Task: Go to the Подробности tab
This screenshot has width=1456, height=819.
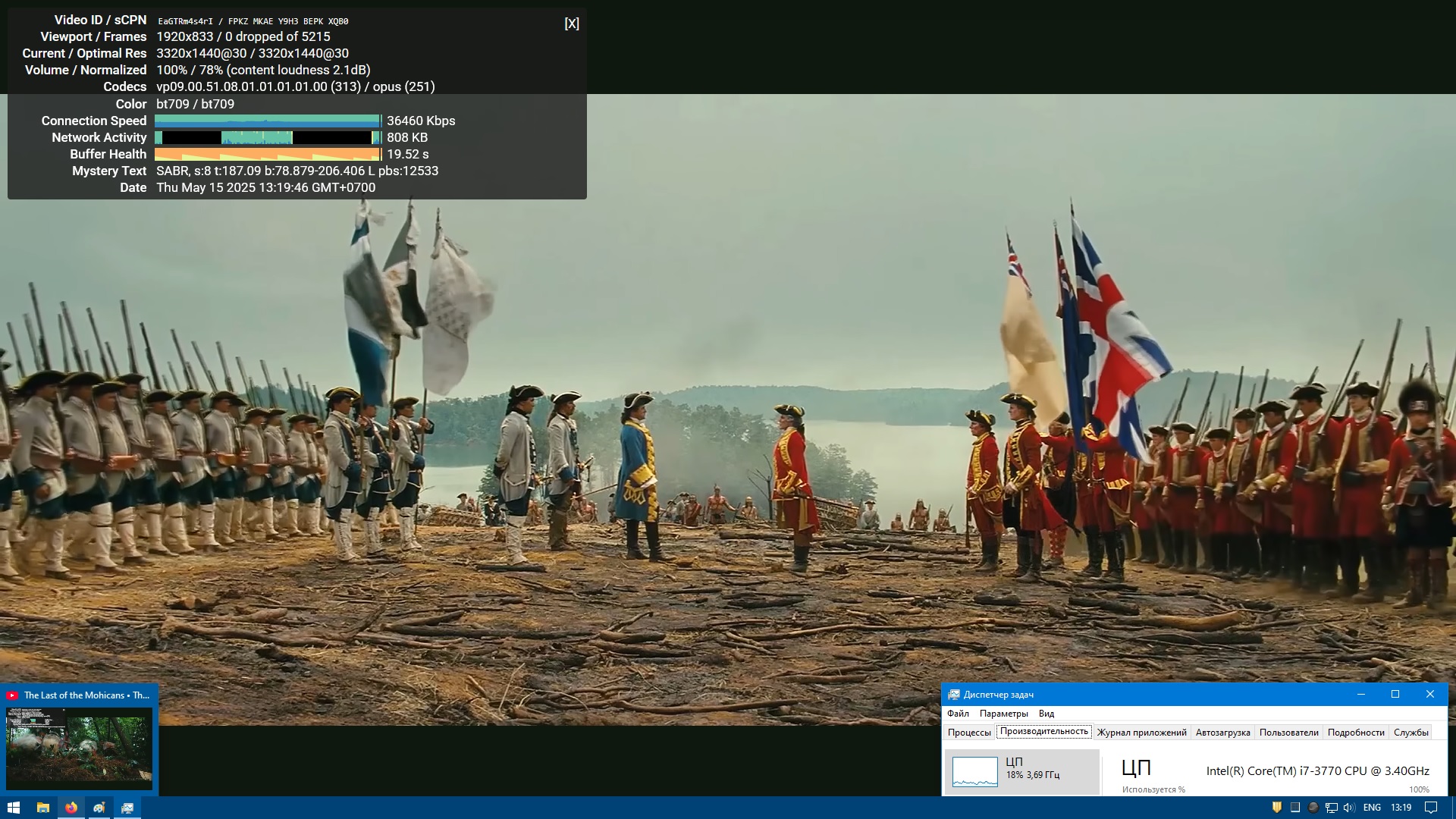Action: [1356, 733]
